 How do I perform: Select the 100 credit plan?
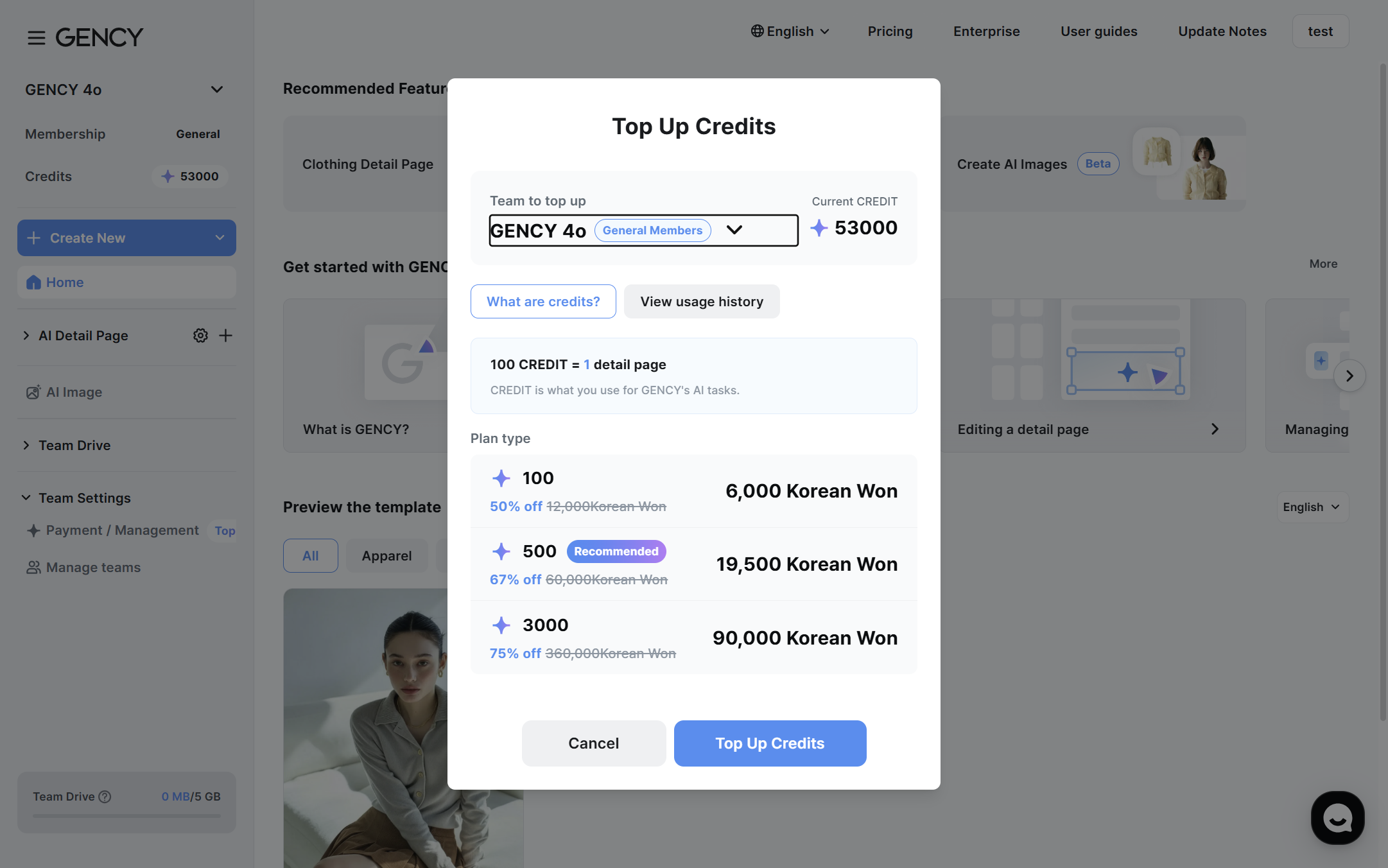point(694,491)
